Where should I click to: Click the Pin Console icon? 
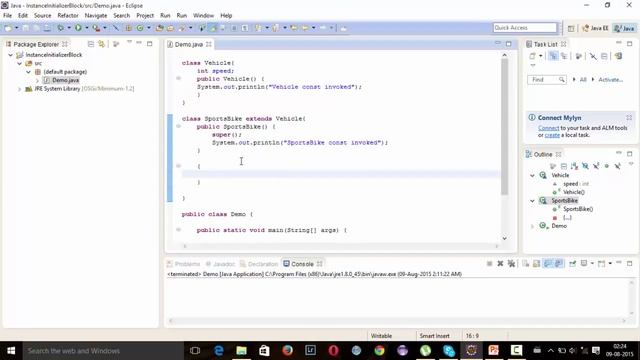(x=573, y=264)
